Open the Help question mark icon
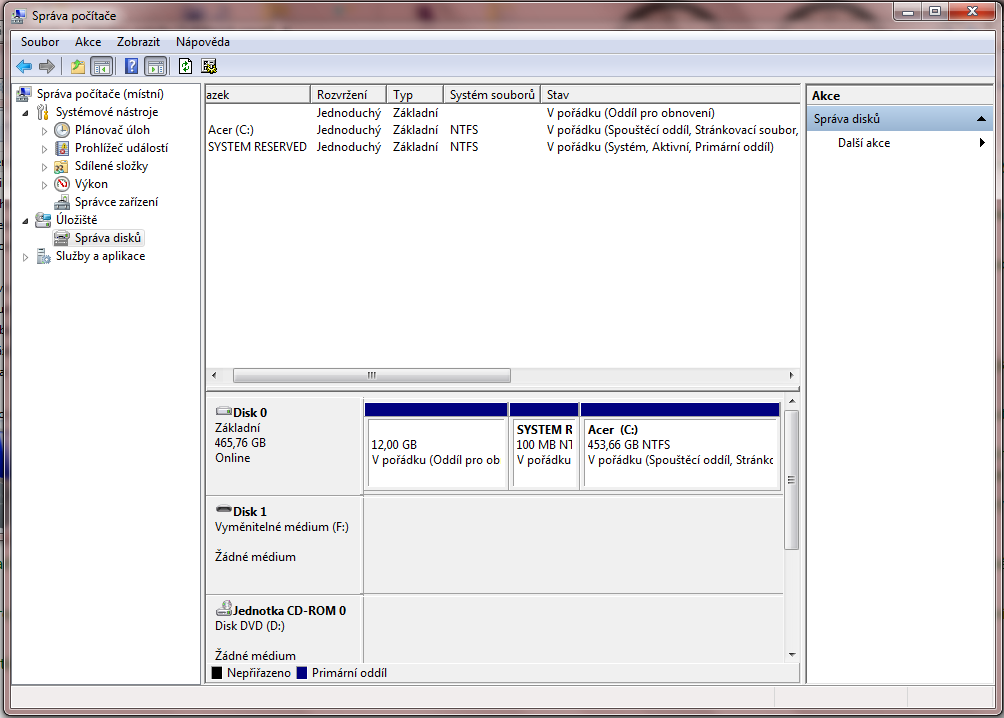Image resolution: width=1004 pixels, height=718 pixels. click(131, 66)
